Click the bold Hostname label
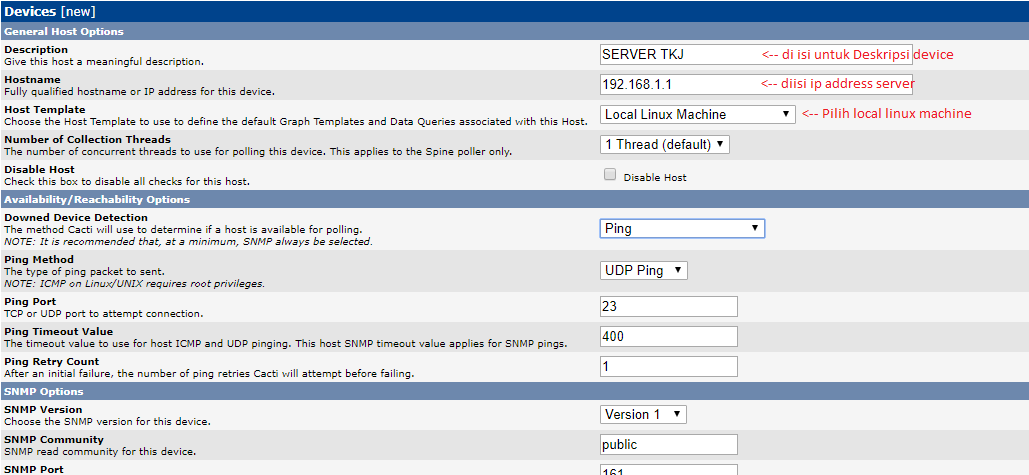The width and height of the screenshot is (1029, 475). click(x=32, y=79)
